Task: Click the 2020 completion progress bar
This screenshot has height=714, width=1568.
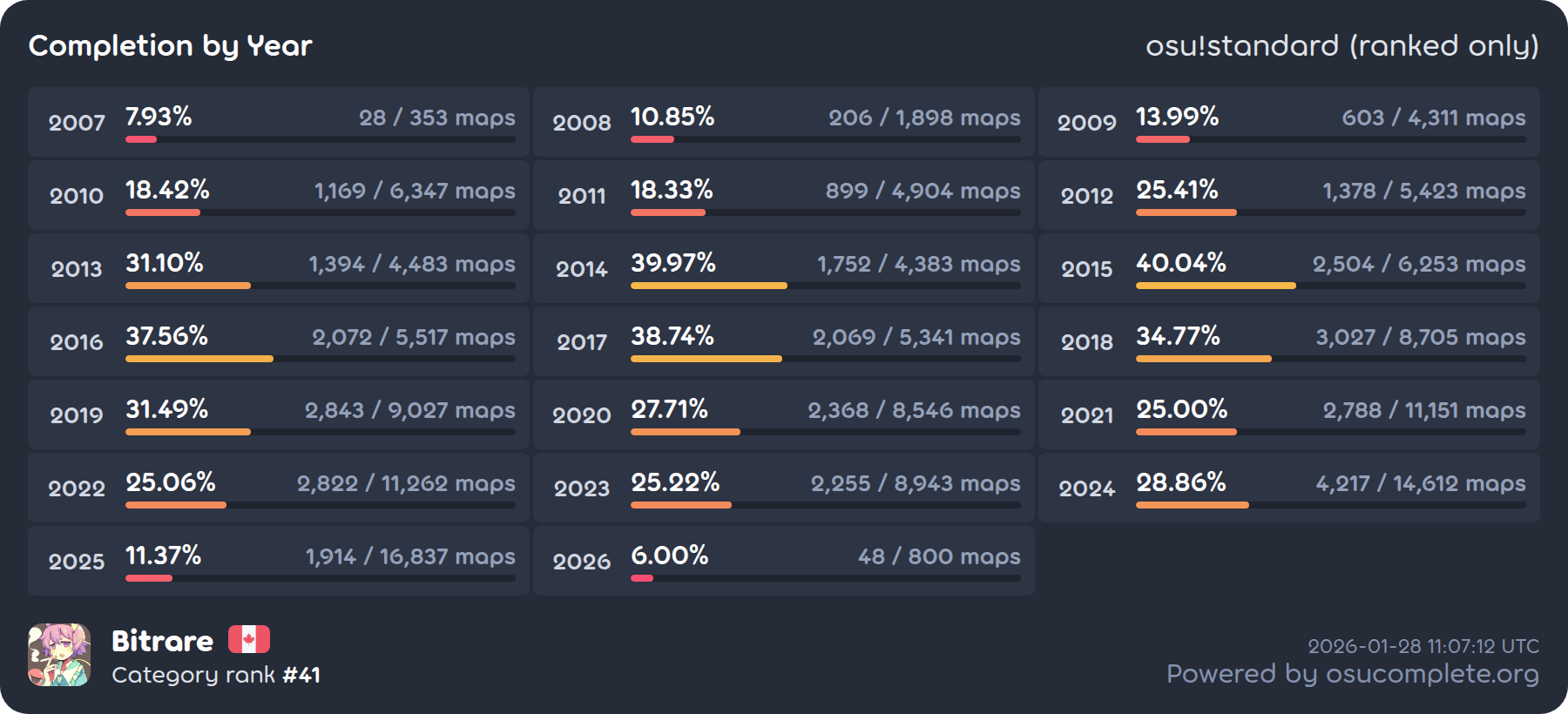Action: click(x=825, y=432)
